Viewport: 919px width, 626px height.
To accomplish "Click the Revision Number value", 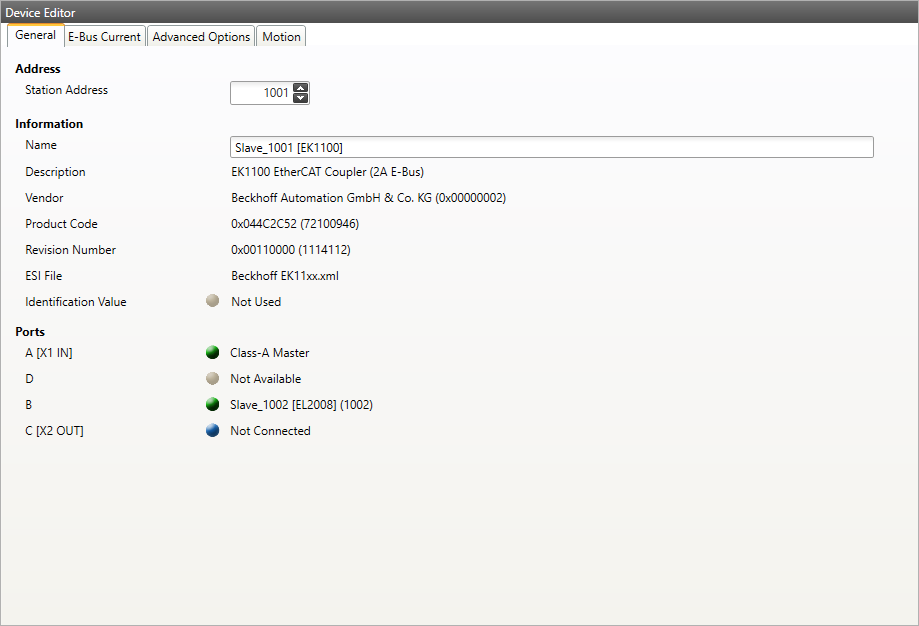I will click(x=290, y=250).
